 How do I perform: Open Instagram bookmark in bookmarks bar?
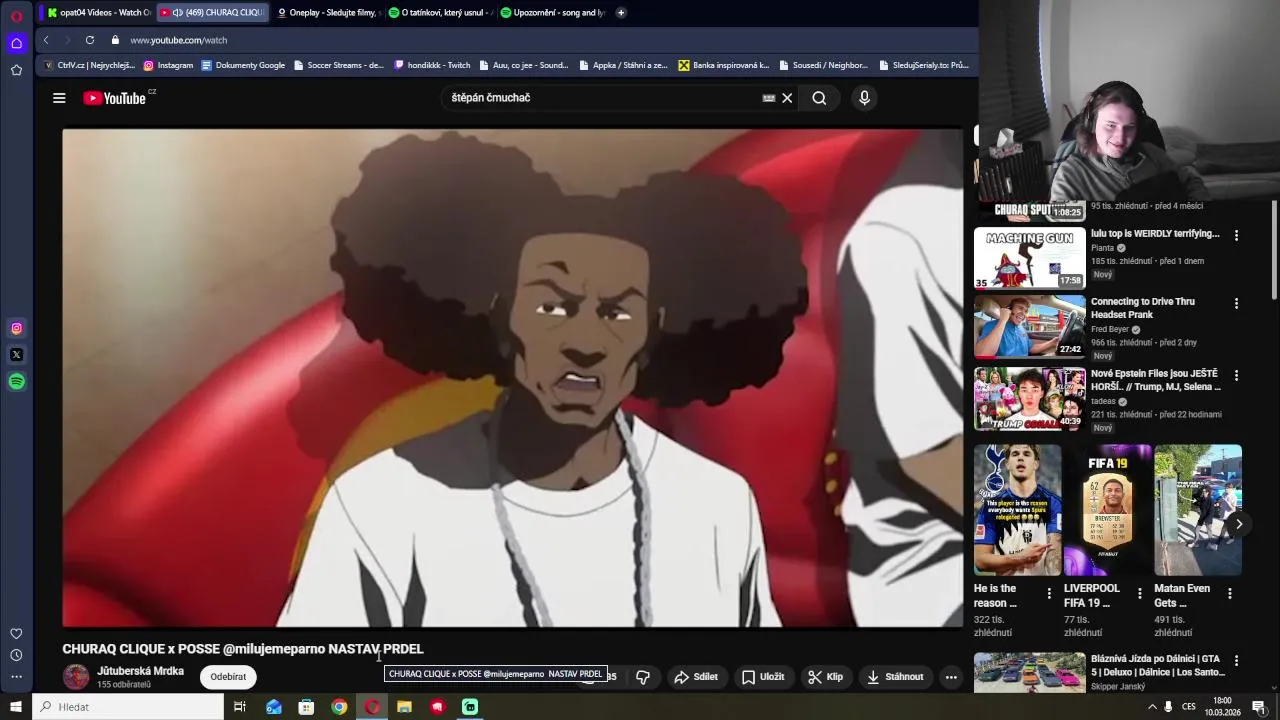coord(168,65)
